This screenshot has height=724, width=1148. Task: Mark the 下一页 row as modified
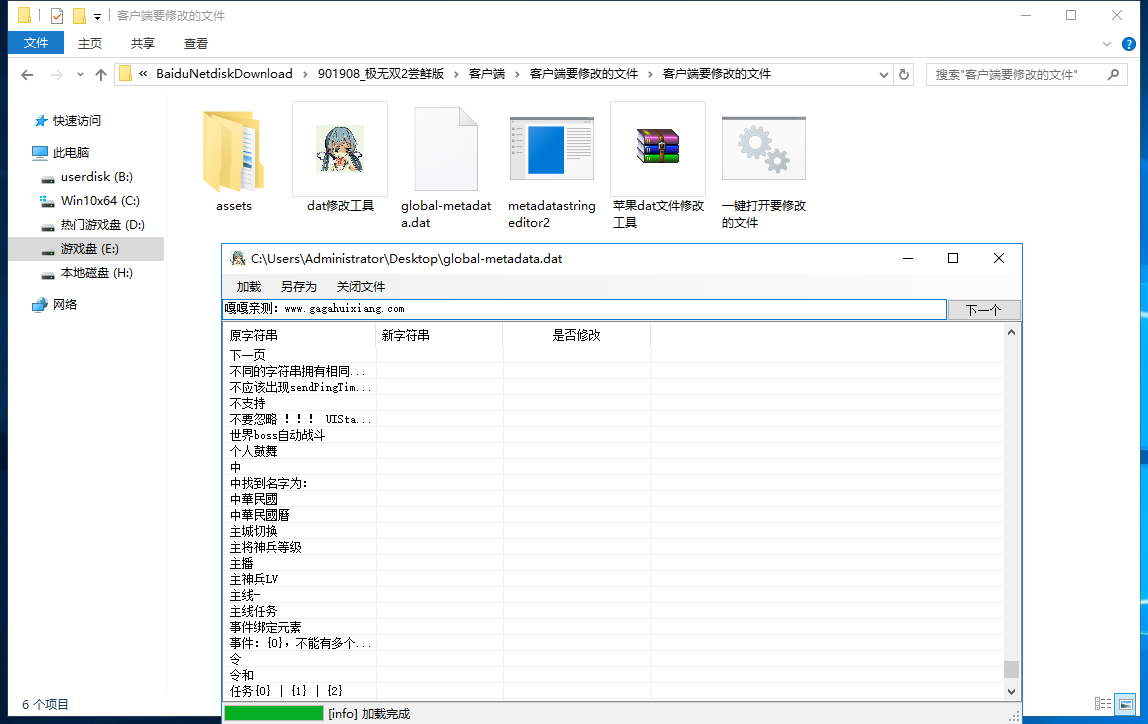(577, 354)
